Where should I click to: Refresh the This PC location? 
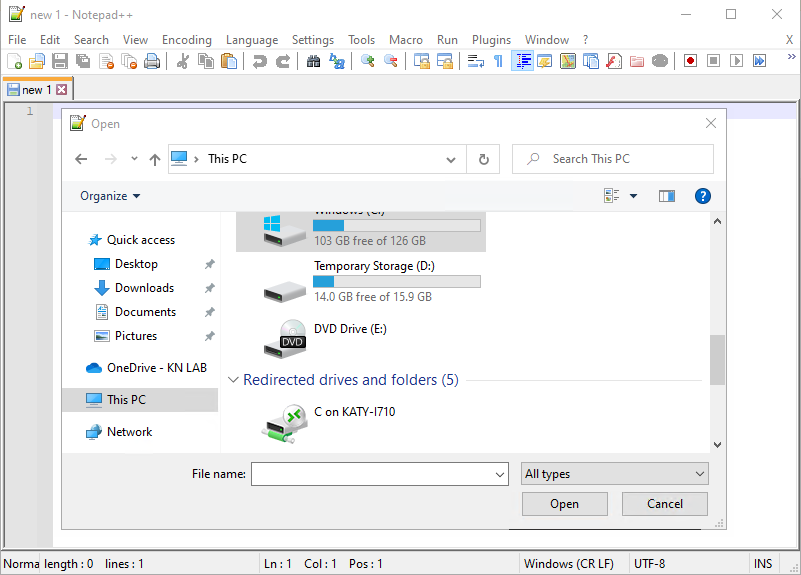483,159
